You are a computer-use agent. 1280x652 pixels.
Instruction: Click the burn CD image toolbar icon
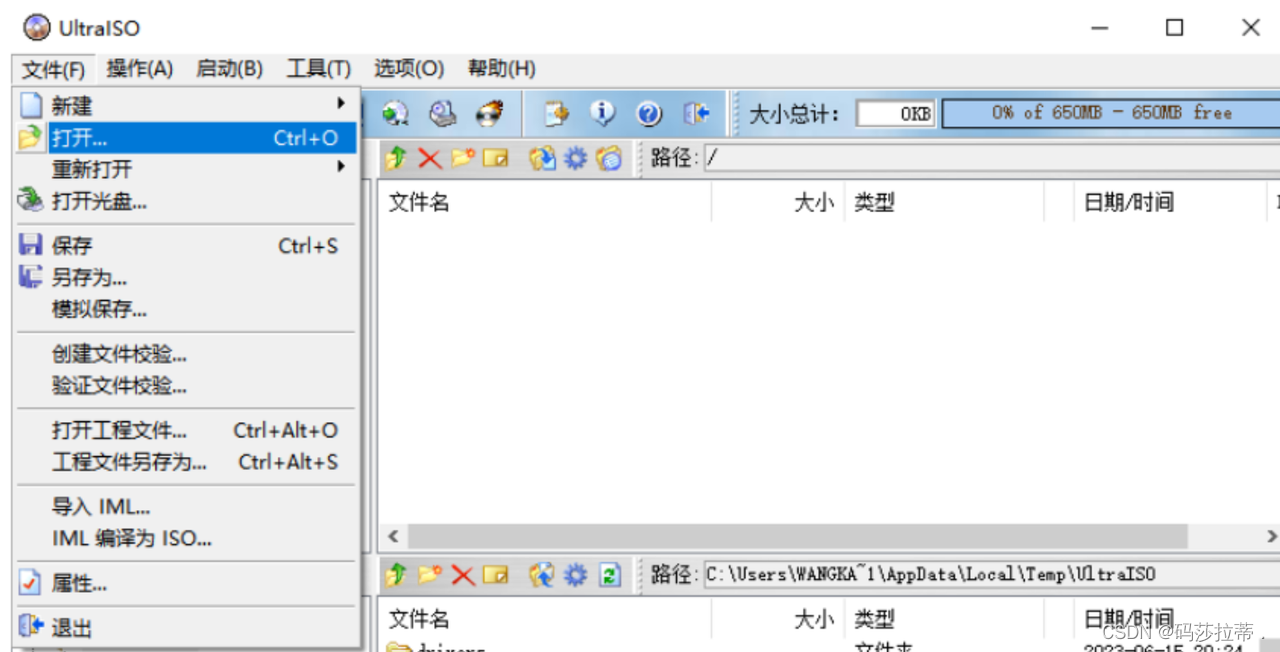tap(490, 113)
